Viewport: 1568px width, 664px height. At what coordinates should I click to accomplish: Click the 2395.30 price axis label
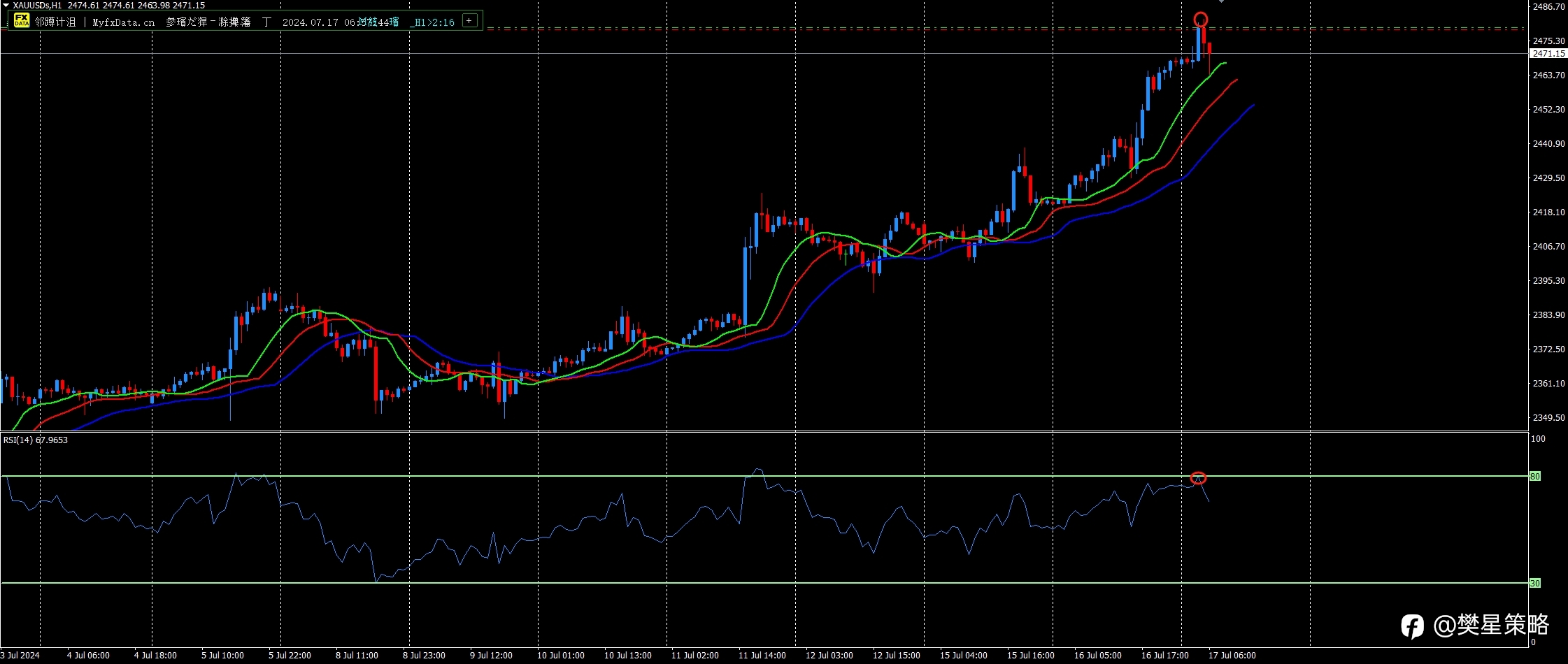coord(1548,281)
